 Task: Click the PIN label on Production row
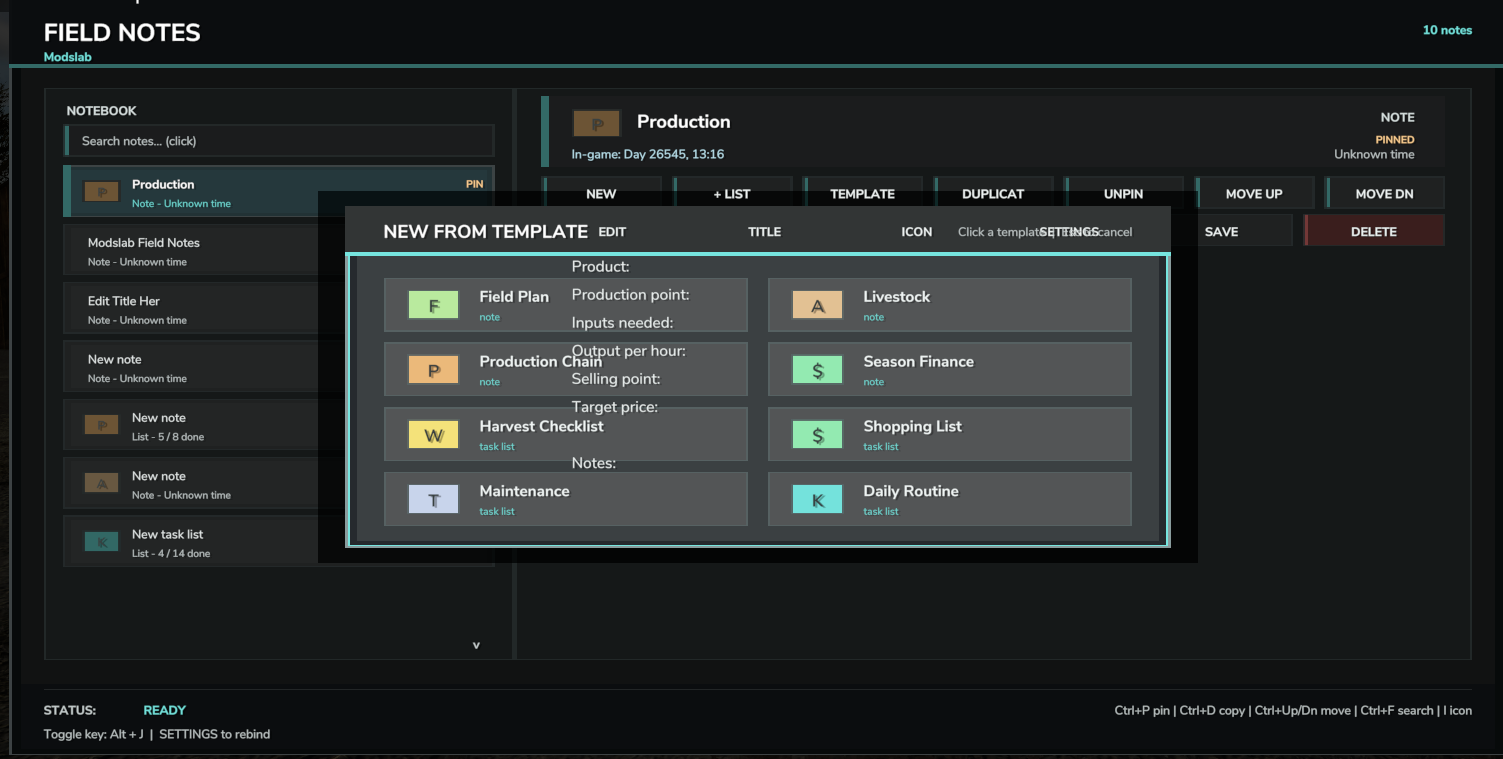(x=474, y=184)
